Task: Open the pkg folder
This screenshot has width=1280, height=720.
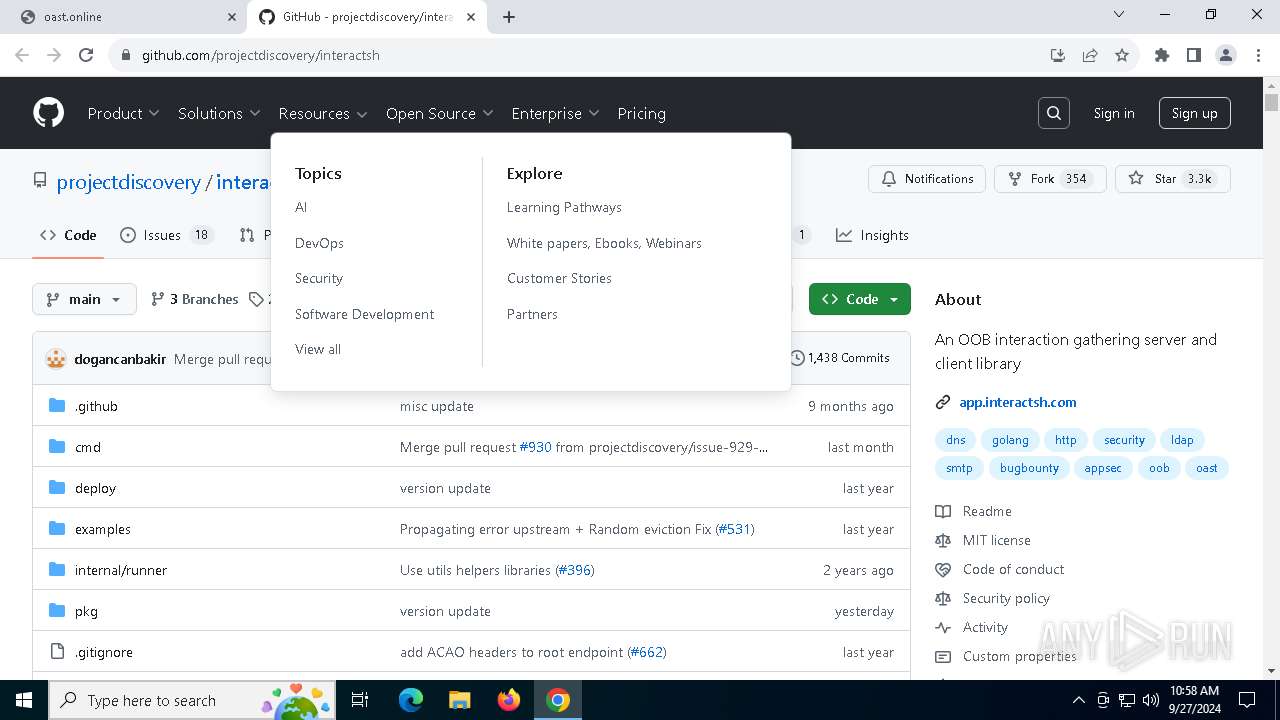Action: click(x=86, y=611)
